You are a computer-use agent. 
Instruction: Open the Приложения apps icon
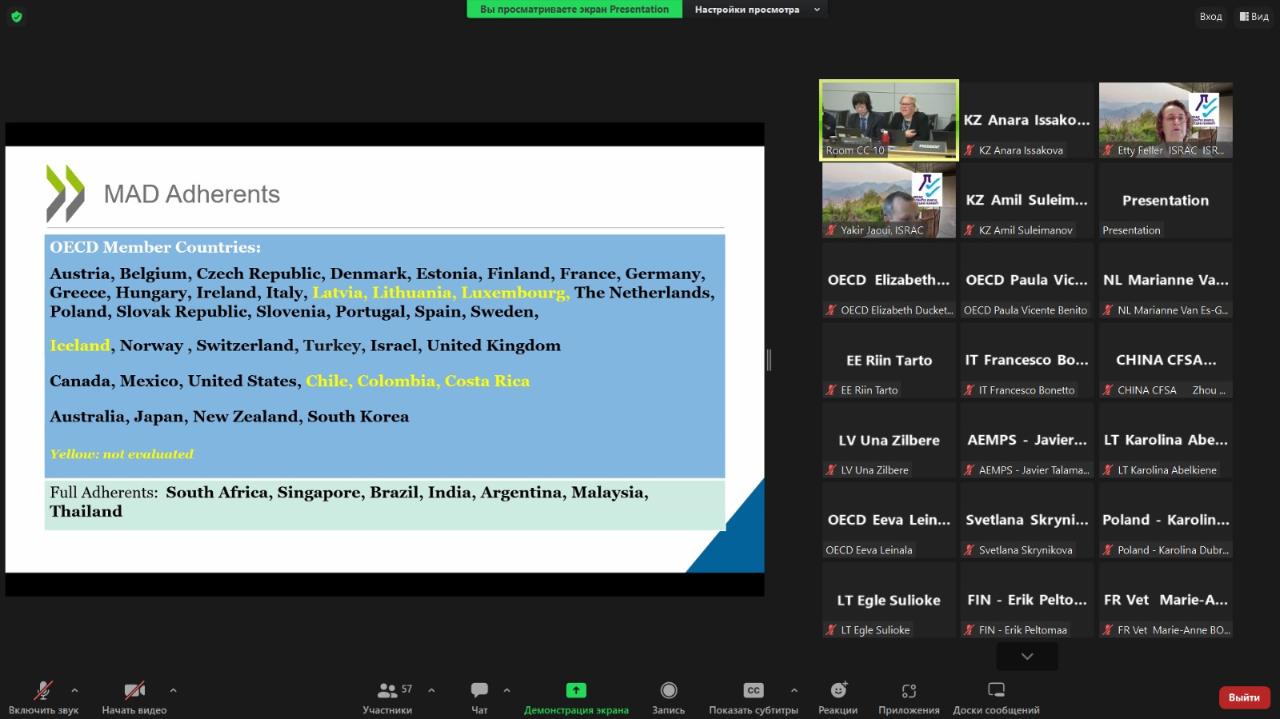[x=909, y=690]
